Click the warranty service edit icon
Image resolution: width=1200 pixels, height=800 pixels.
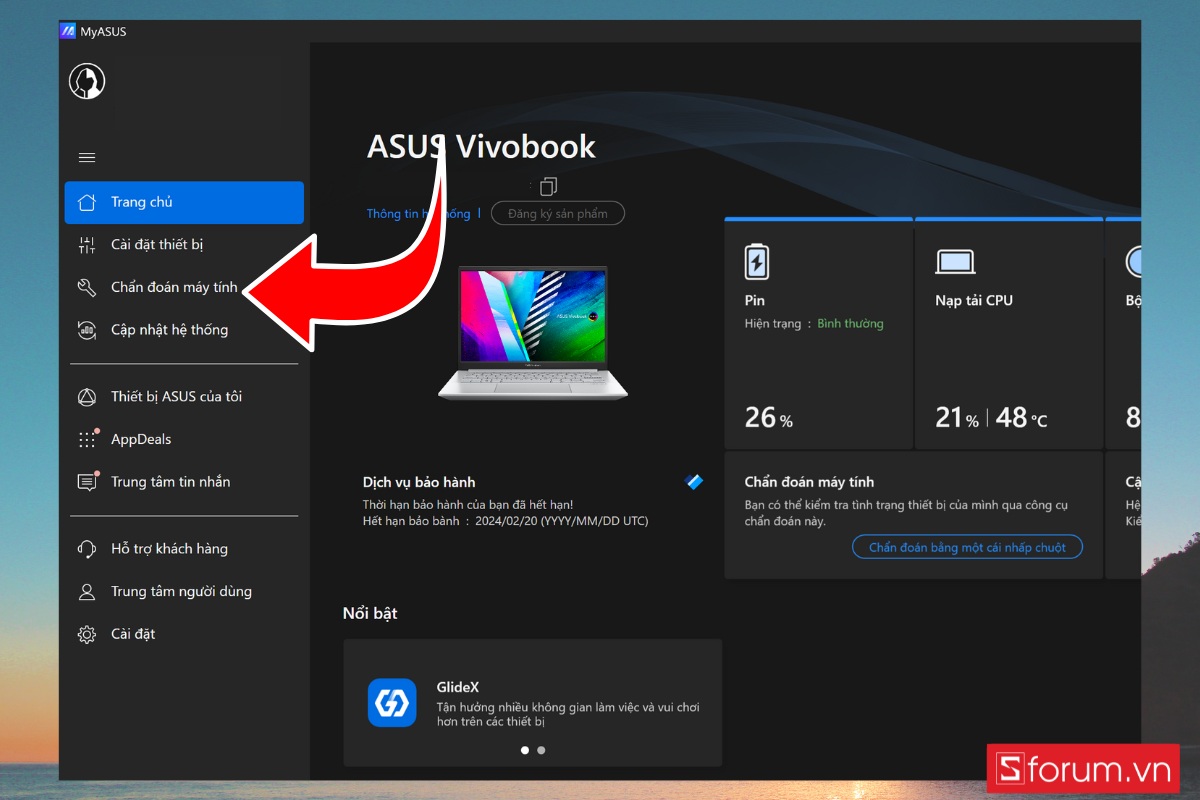(694, 482)
